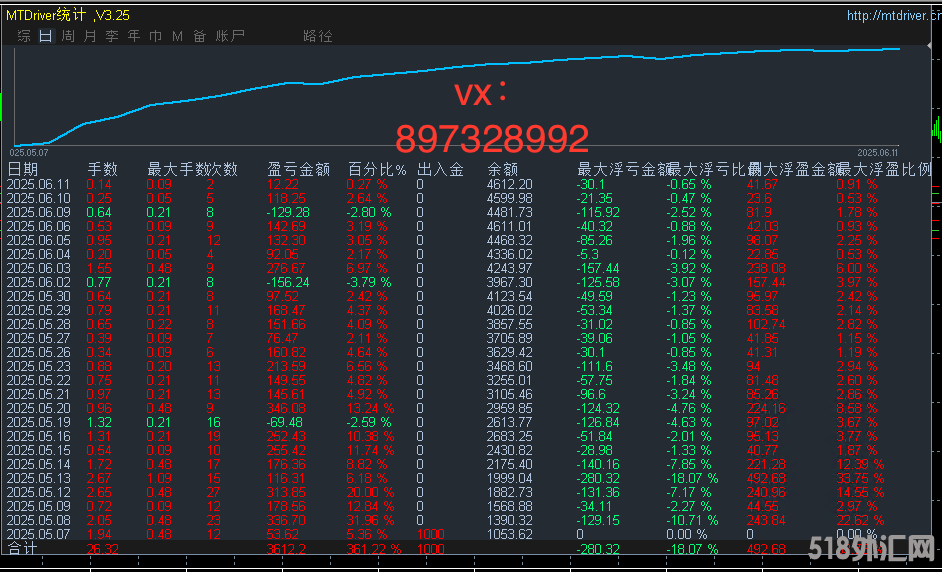942x572 pixels.
Task: Switch to the 月 monthly tab
Action: pos(90,36)
